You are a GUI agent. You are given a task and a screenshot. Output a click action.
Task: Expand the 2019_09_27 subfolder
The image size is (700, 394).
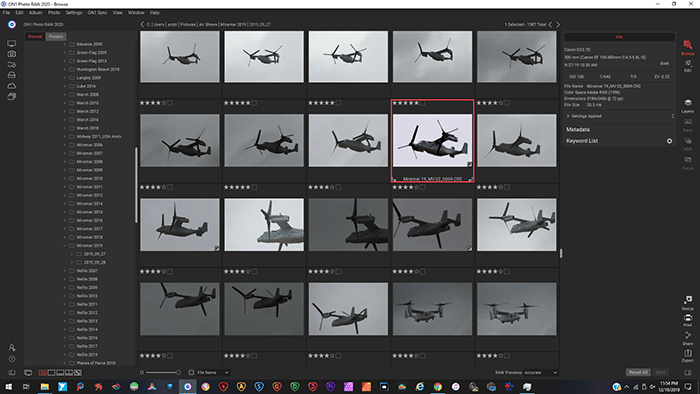[x=72, y=254]
